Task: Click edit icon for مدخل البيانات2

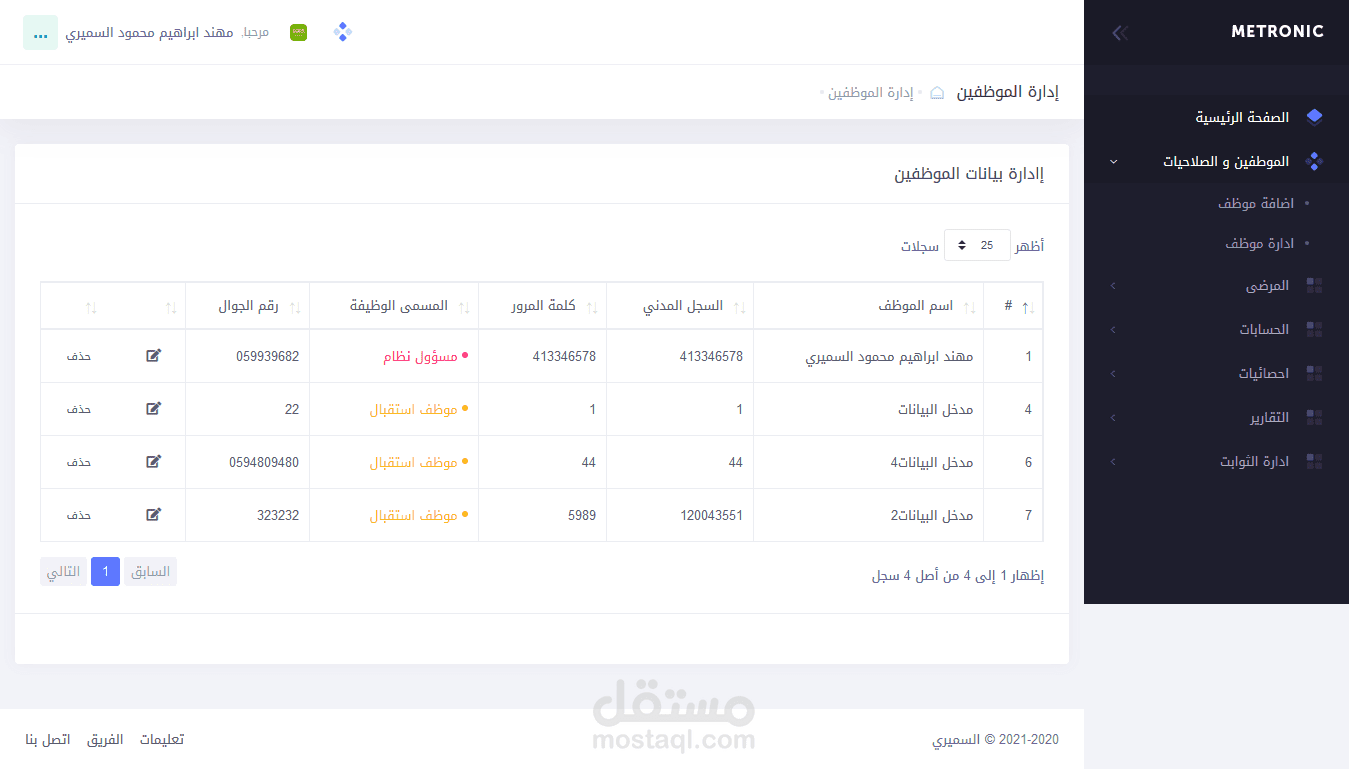Action: [x=153, y=515]
